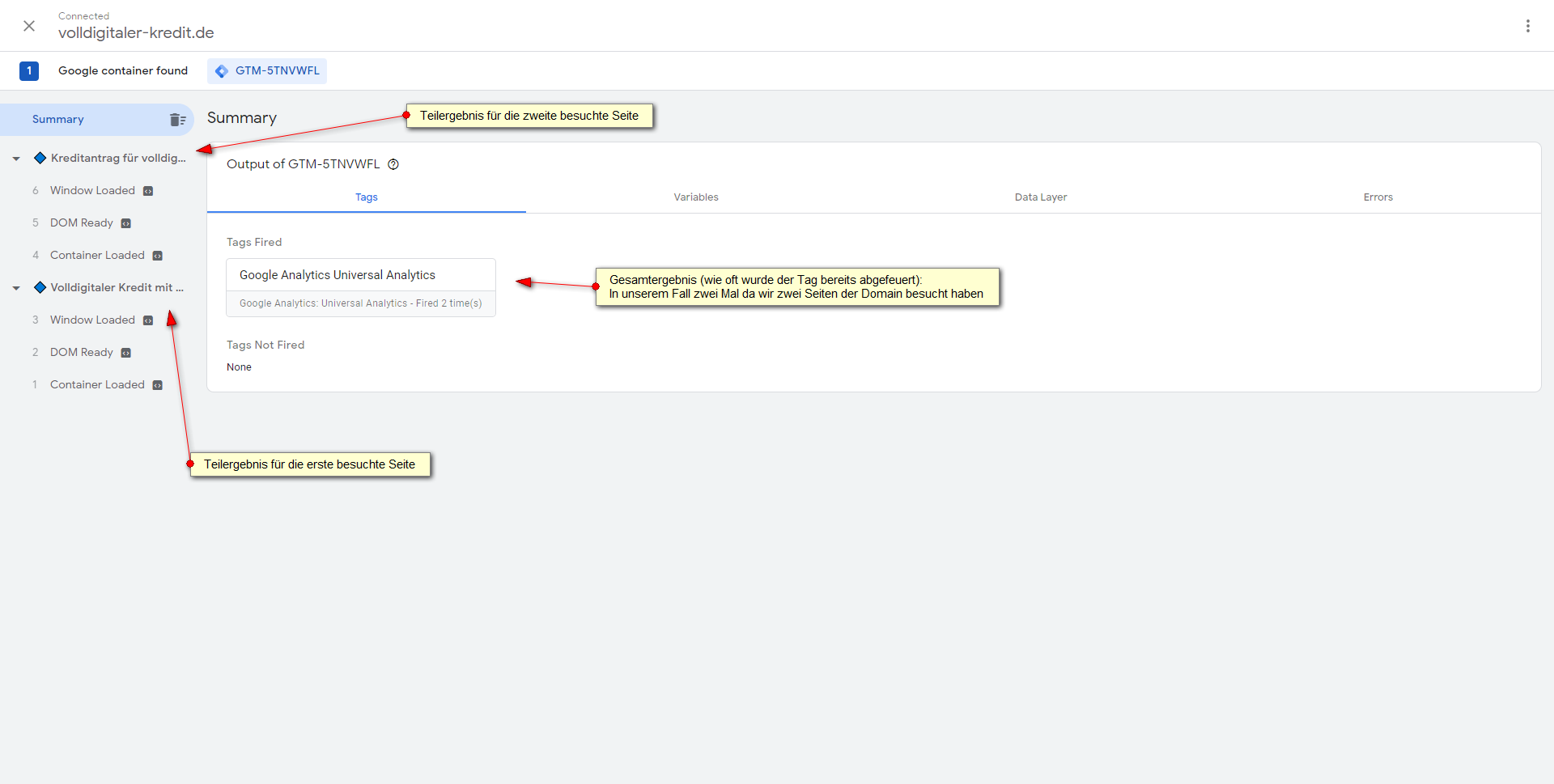Switch to the Errors tab
This screenshot has width=1554, height=784.
1378,197
